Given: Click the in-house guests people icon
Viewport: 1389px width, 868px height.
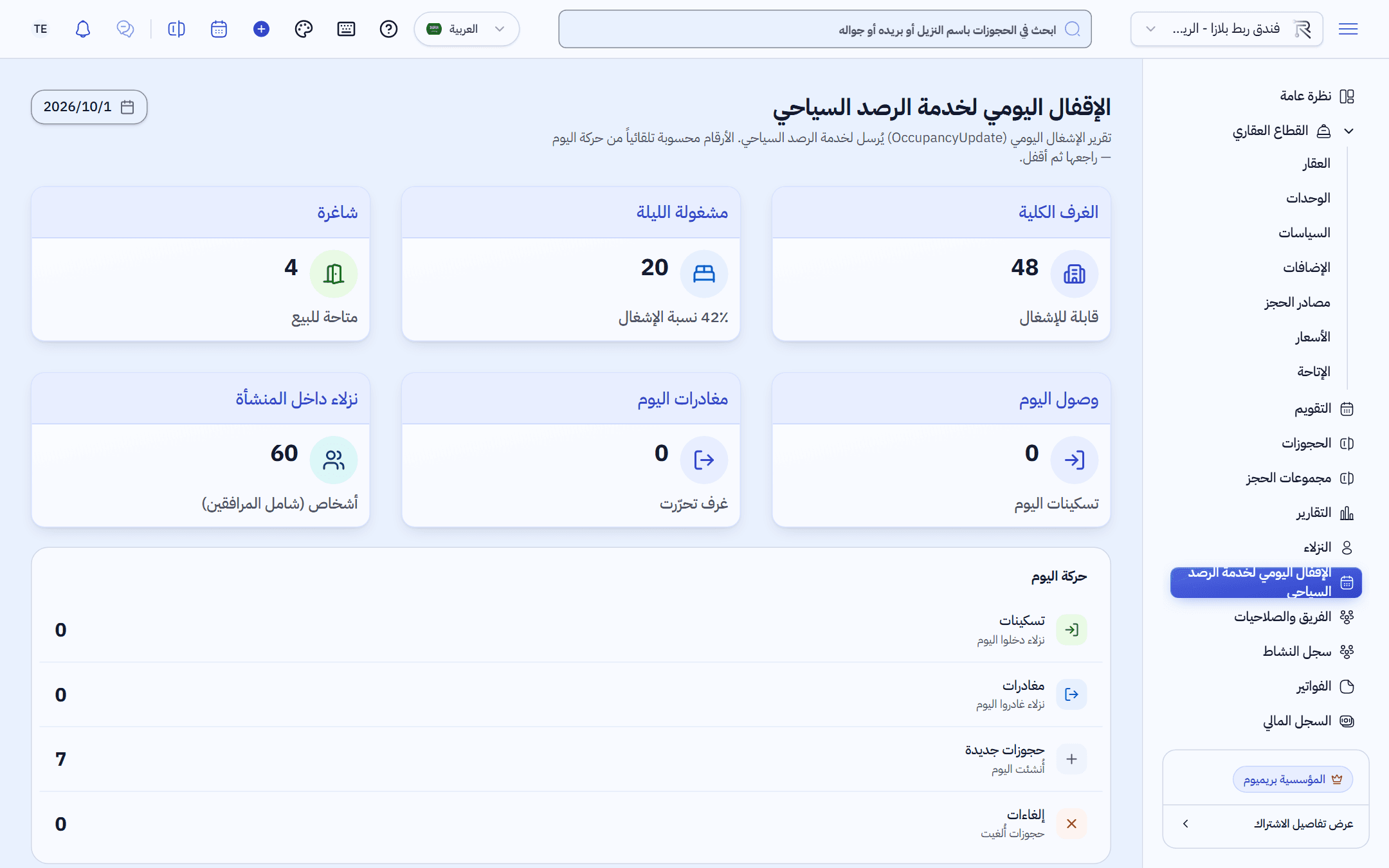Looking at the screenshot, I should (334, 460).
